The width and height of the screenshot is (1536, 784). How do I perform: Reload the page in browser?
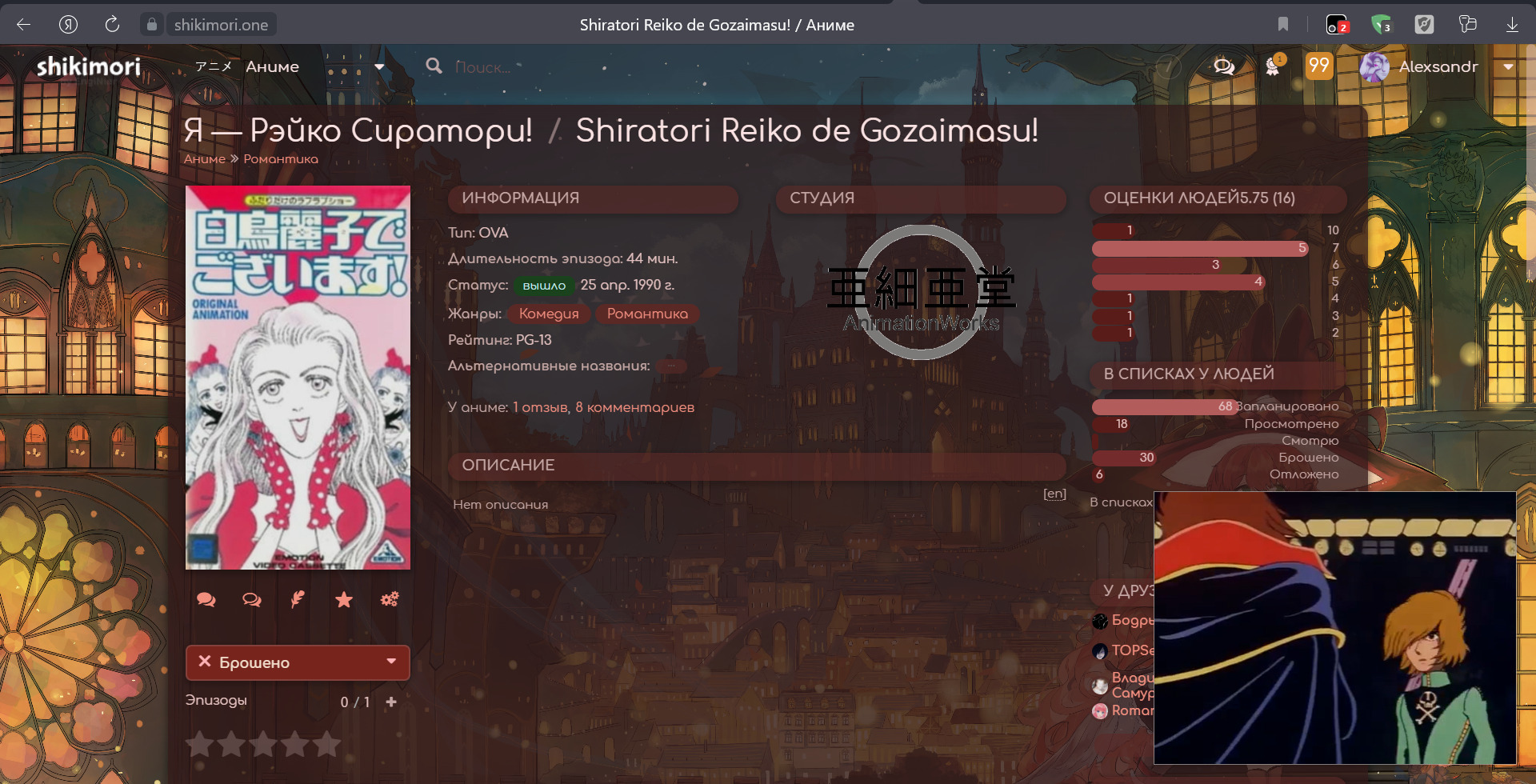pos(112,25)
